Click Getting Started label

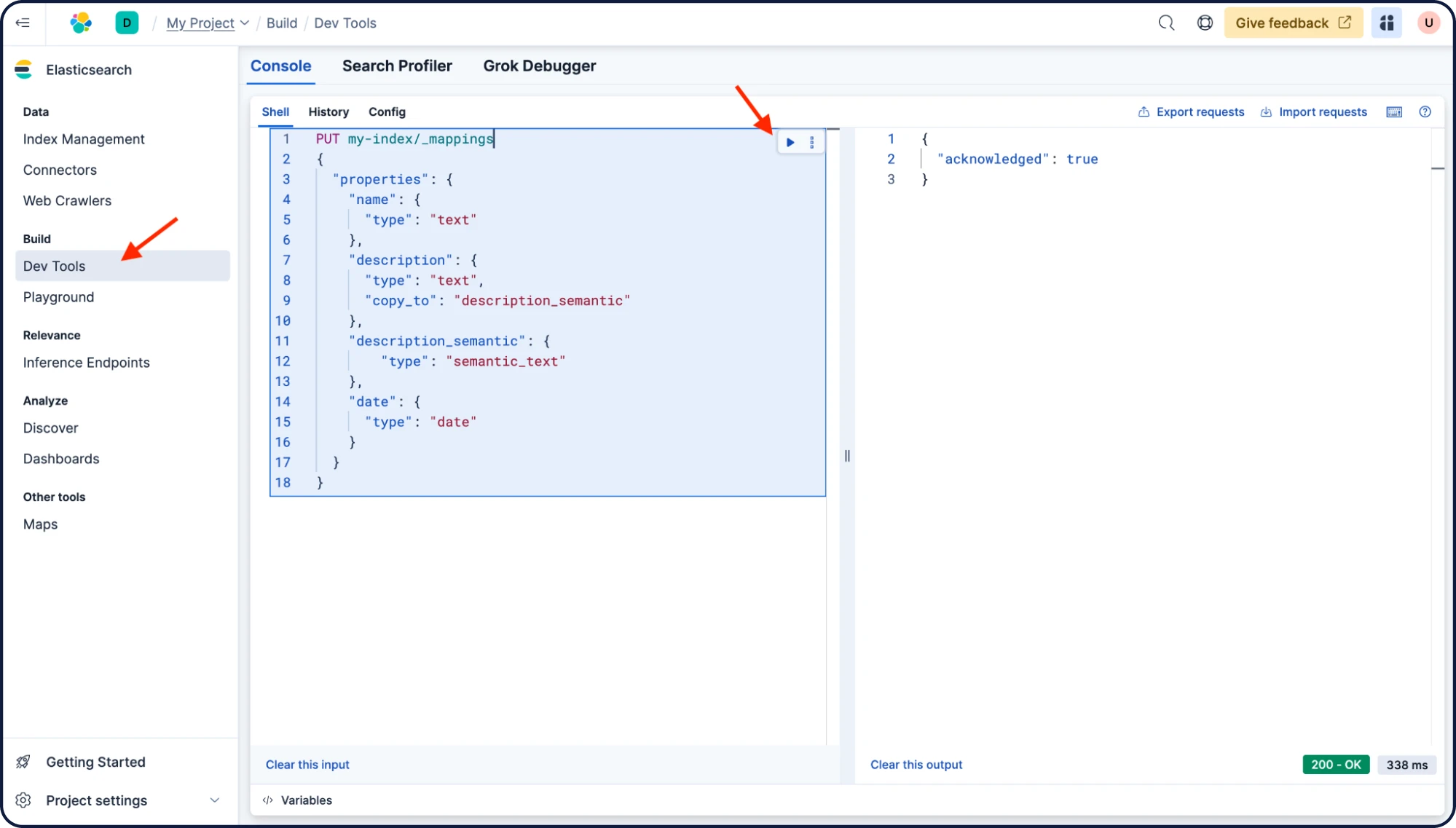[x=95, y=762]
